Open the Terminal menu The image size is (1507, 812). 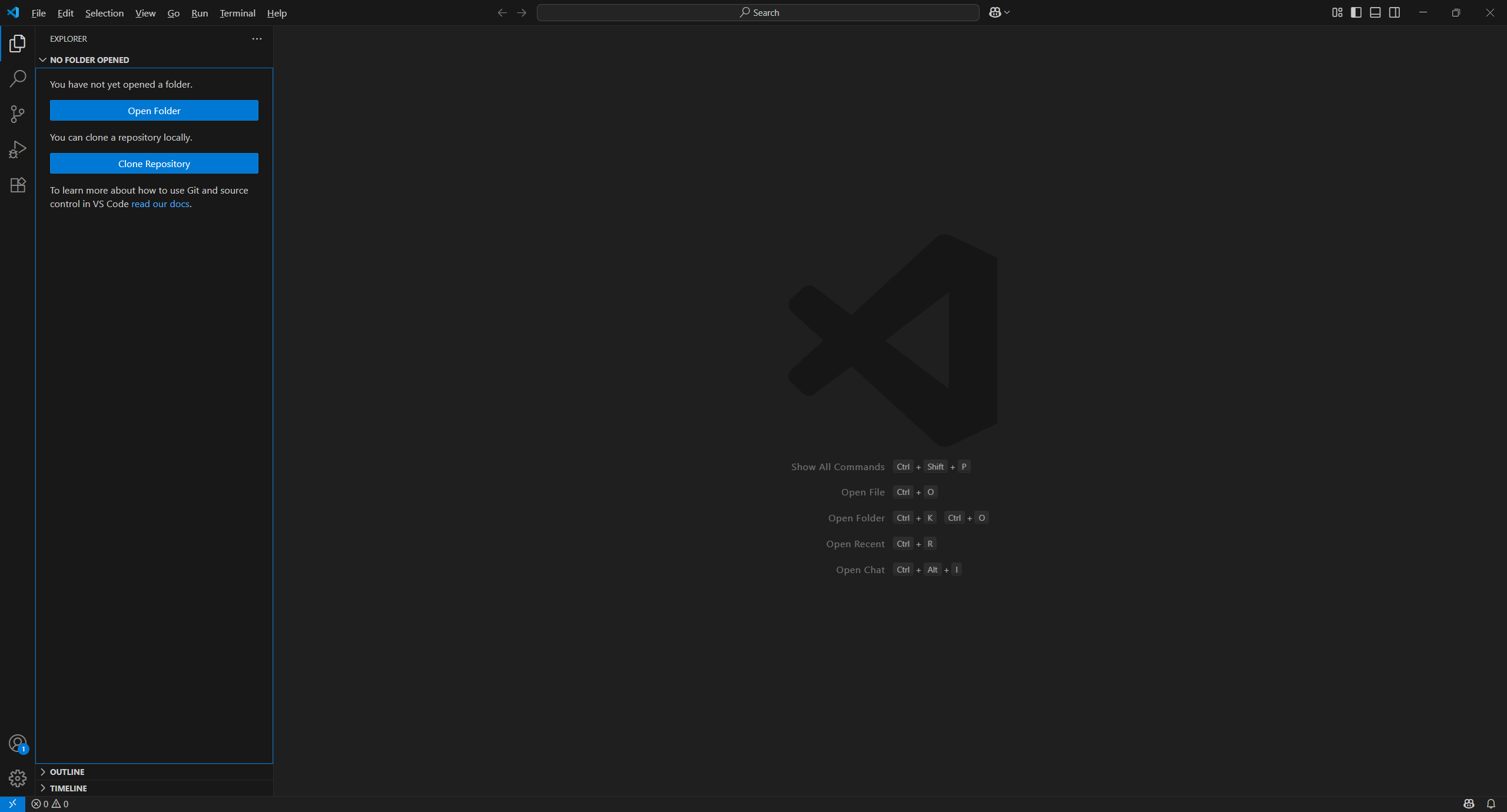click(237, 13)
